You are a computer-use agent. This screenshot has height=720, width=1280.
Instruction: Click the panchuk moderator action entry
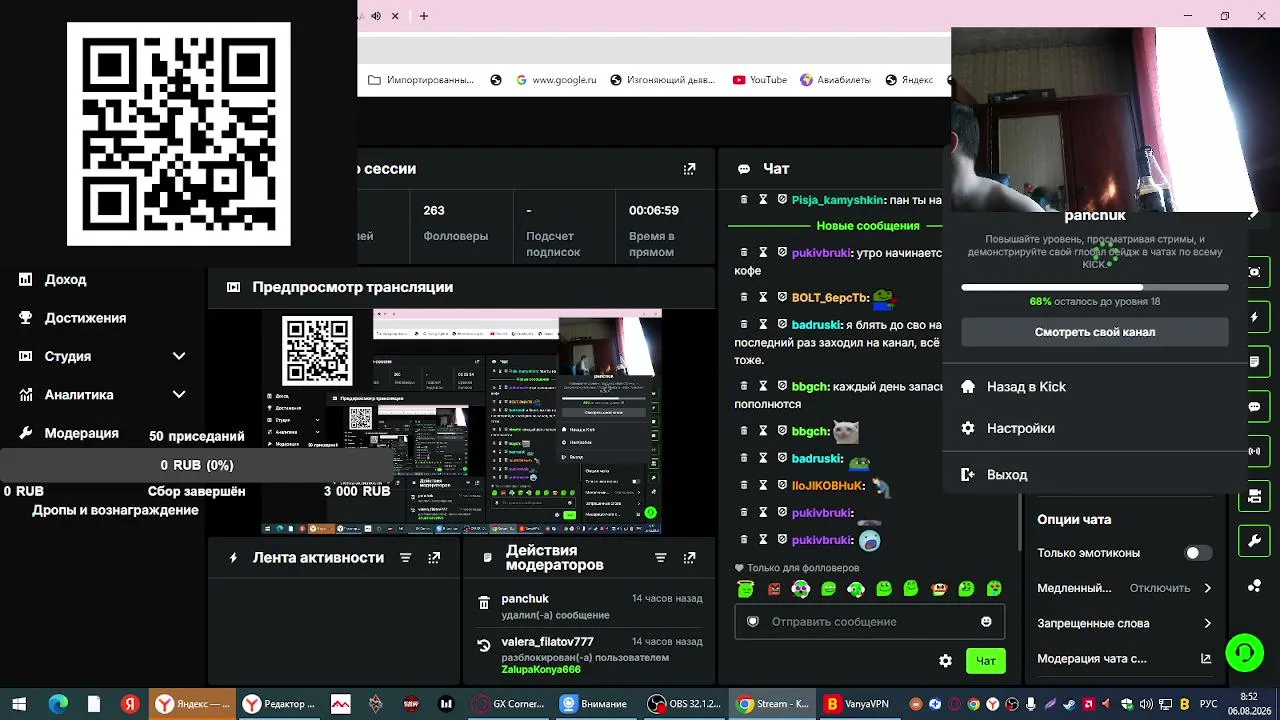point(592,606)
